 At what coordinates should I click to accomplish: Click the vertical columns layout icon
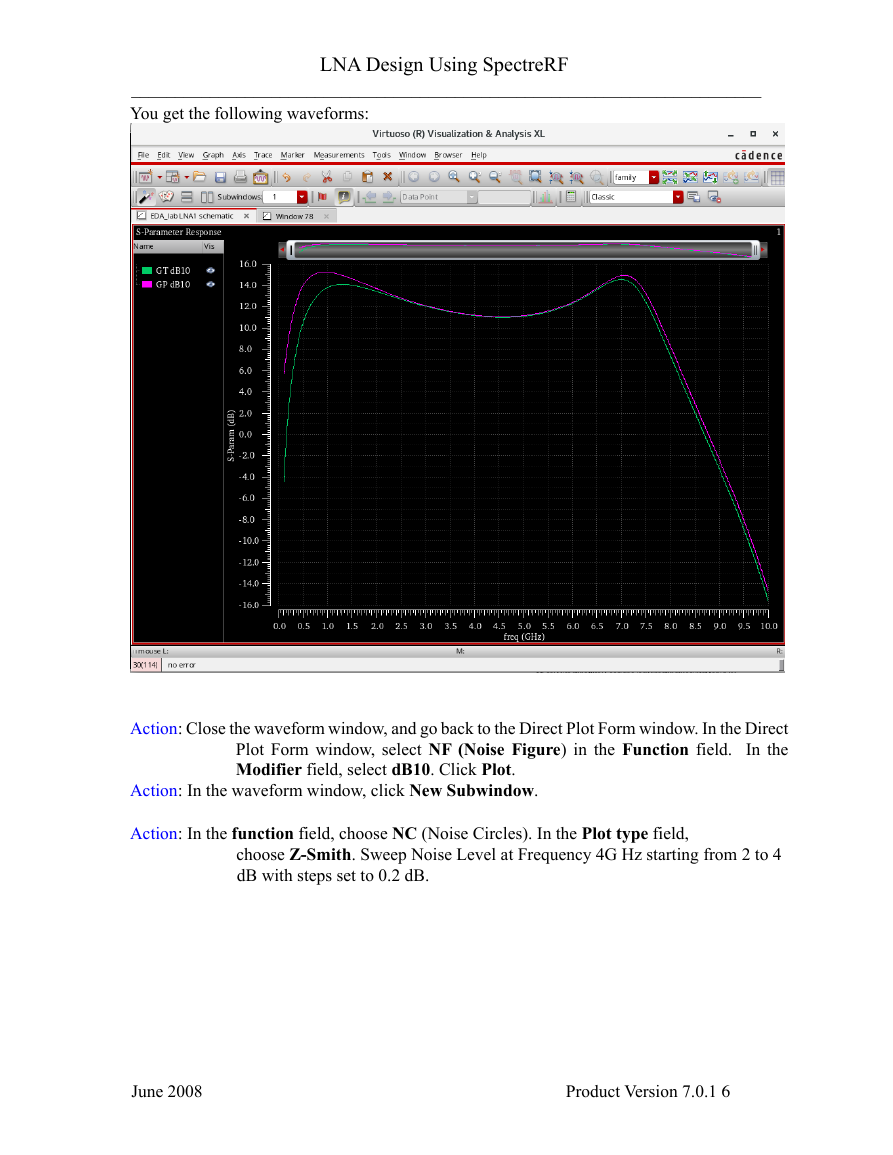pos(207,197)
